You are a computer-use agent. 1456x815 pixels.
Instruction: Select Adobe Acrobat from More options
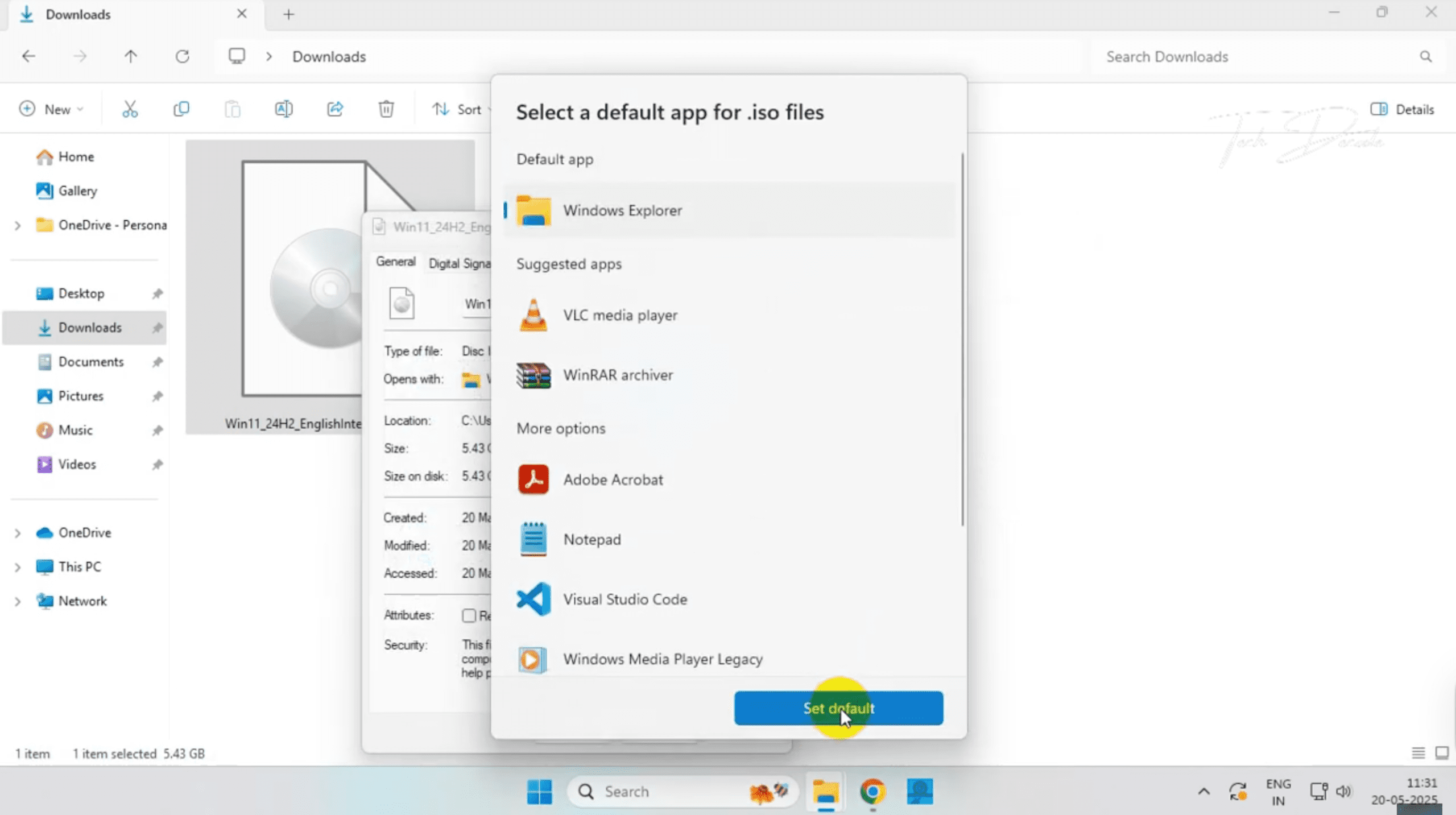(613, 479)
